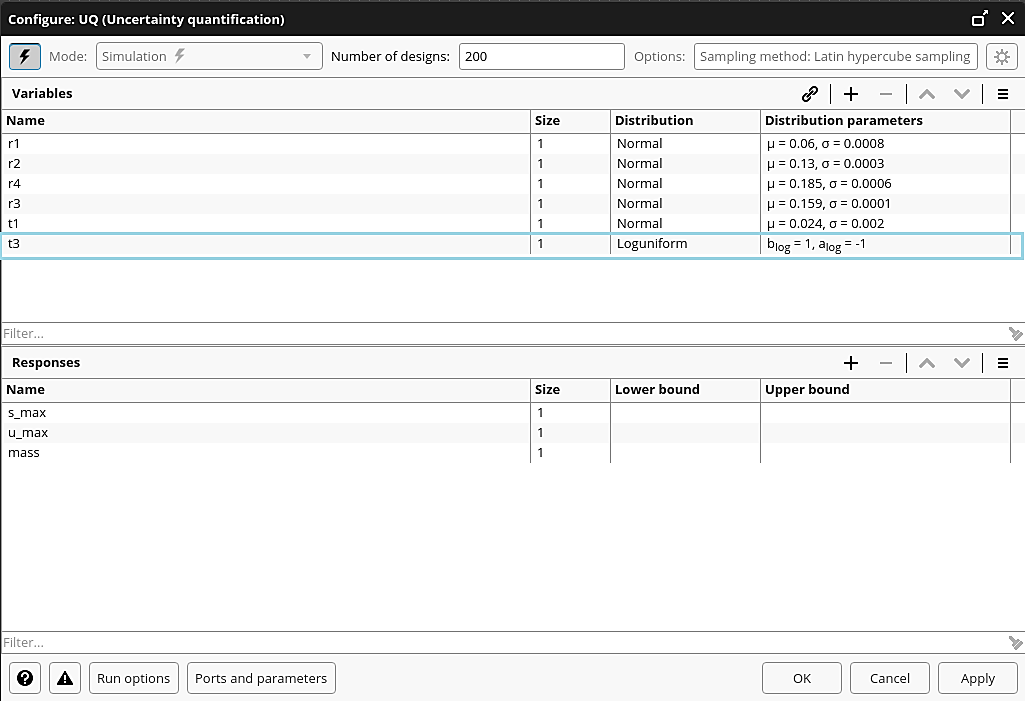Clear the Variables filter with broom icon
The image size is (1025, 701).
tap(1015, 333)
